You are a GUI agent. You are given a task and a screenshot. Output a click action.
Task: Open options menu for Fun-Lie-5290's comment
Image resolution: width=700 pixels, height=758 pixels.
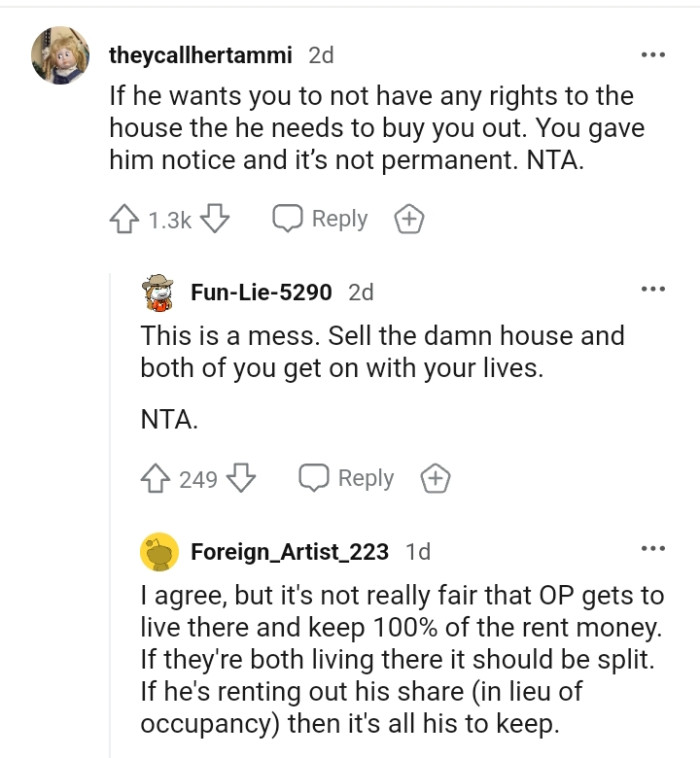point(653,290)
